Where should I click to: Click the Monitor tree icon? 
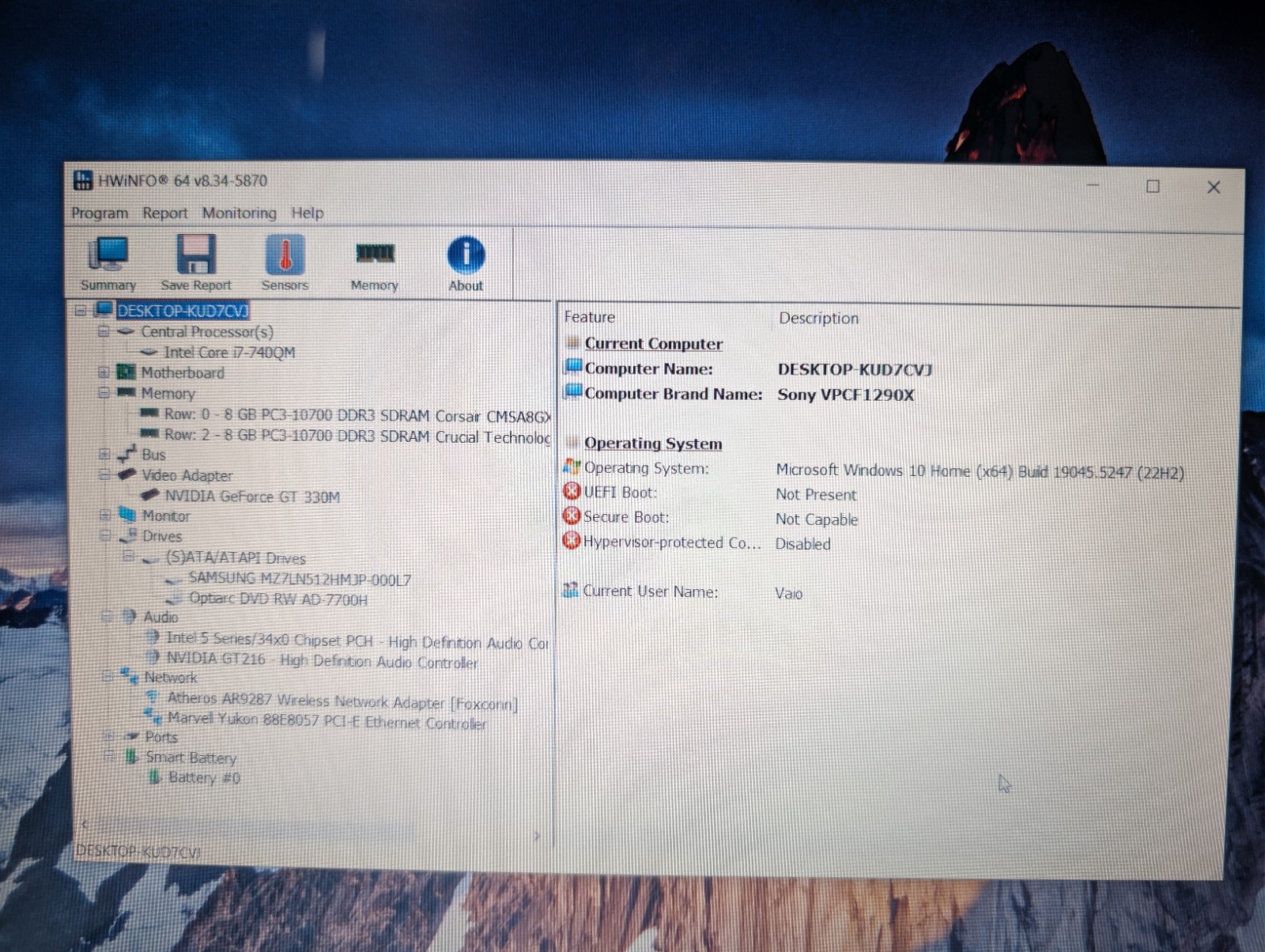coord(127,515)
